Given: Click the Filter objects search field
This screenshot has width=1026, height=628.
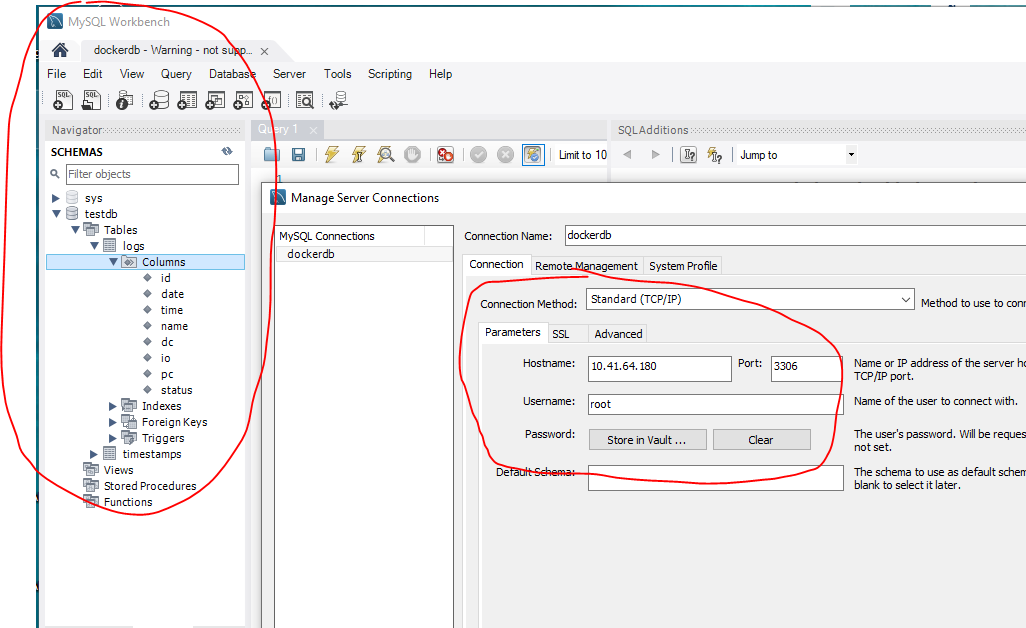Looking at the screenshot, I should (x=152, y=174).
